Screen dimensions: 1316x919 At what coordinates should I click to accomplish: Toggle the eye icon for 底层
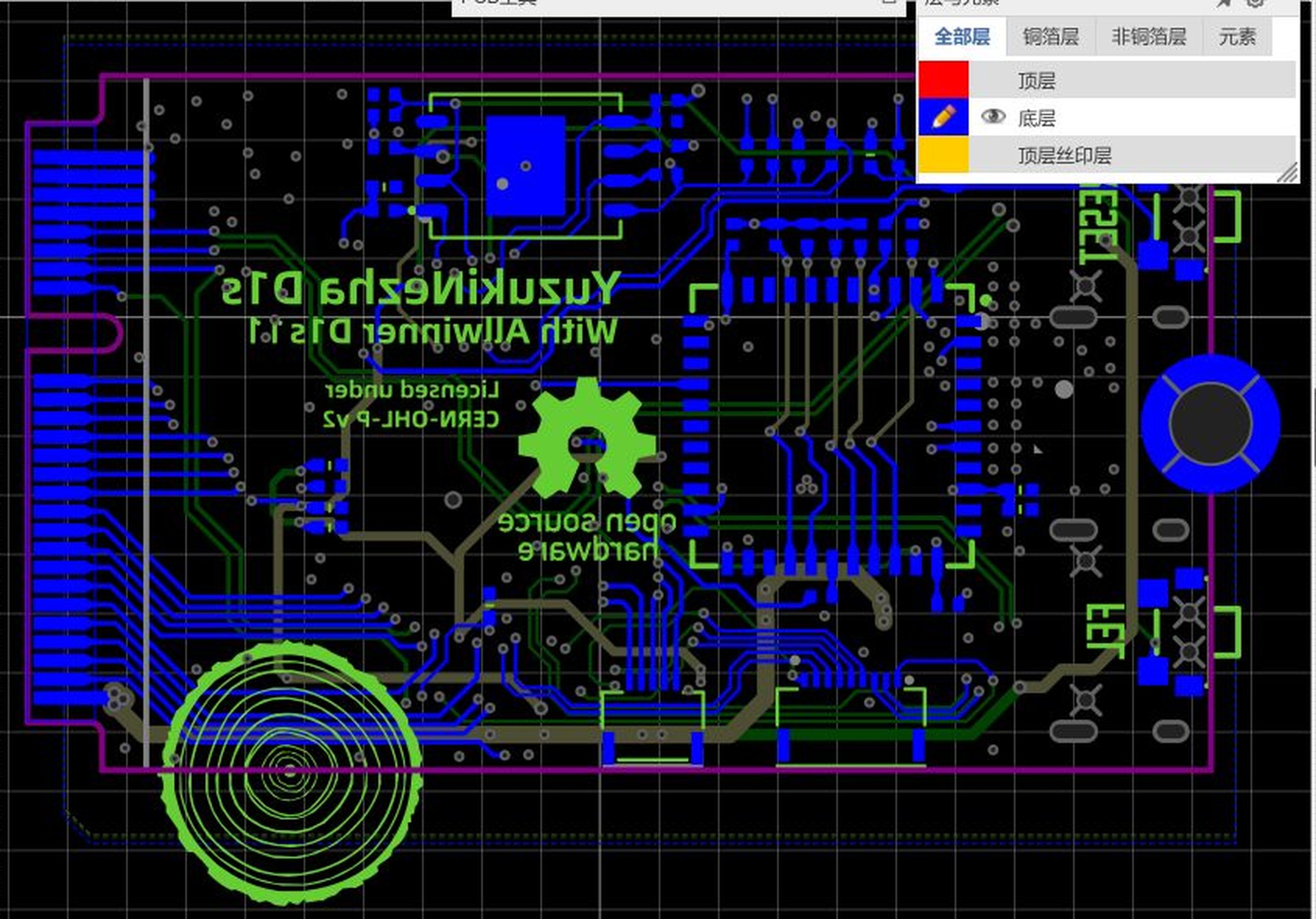pos(992,117)
